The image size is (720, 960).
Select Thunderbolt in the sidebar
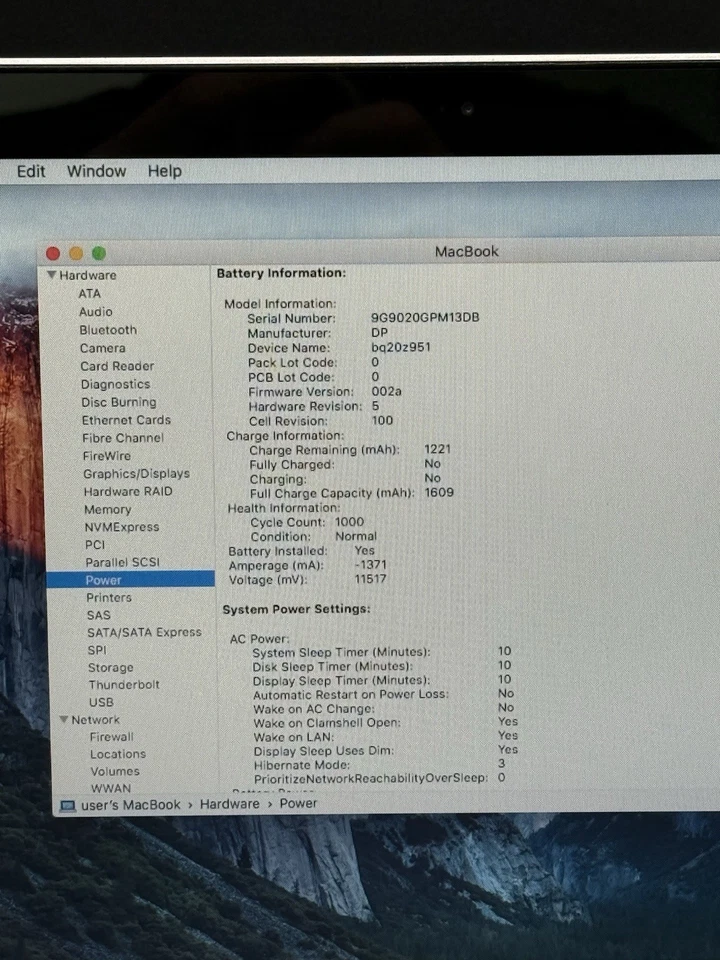click(x=124, y=684)
